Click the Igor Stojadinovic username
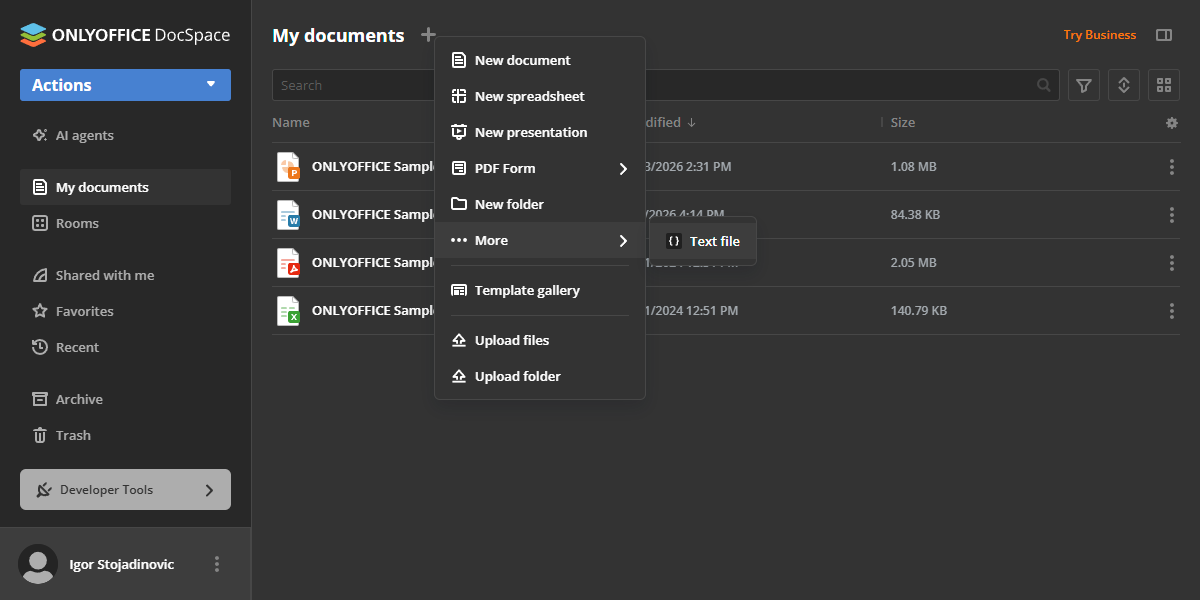 click(122, 564)
